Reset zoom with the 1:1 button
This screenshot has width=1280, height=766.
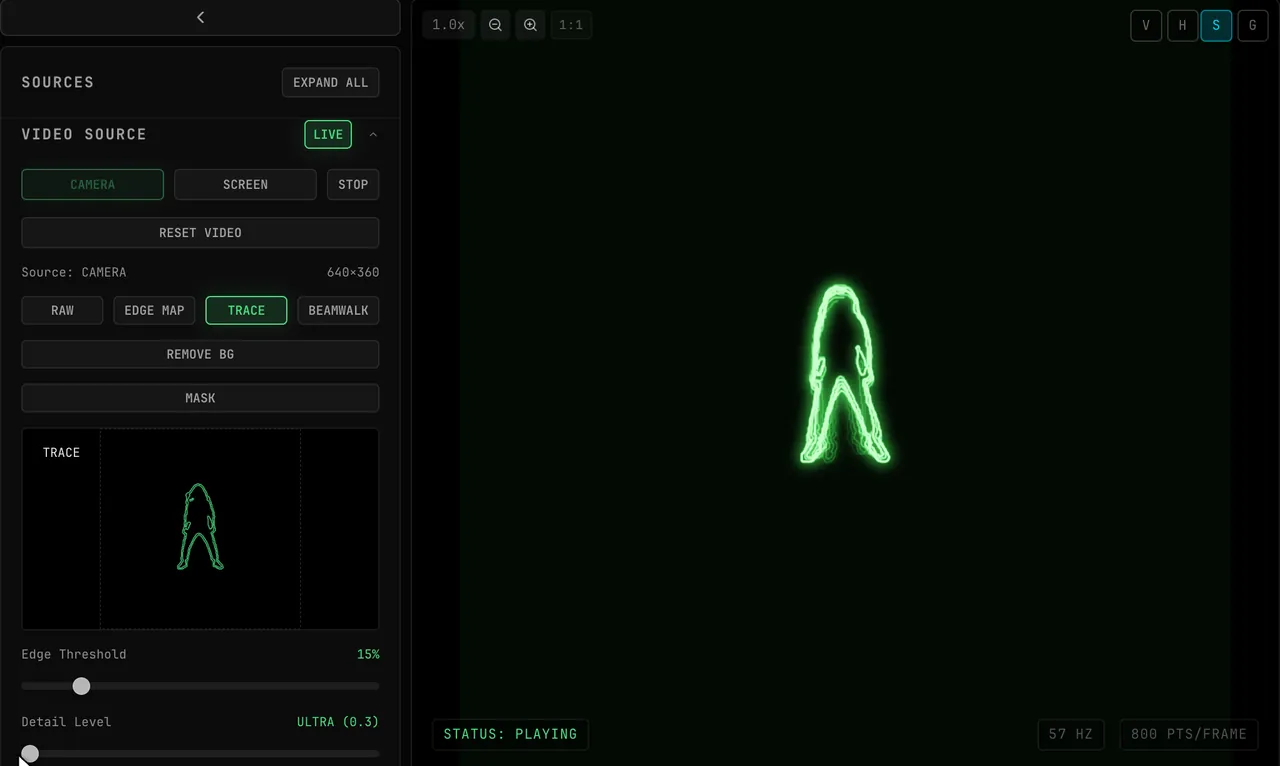[x=571, y=25]
